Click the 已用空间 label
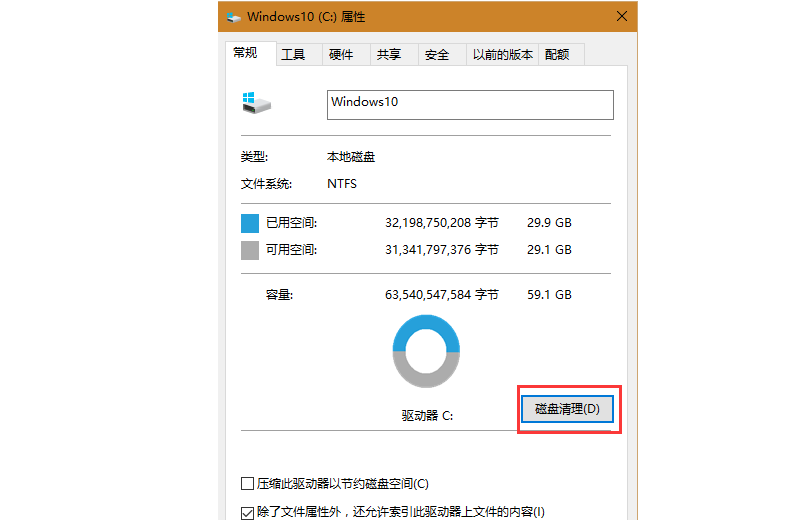The height and width of the screenshot is (520, 798). tap(292, 223)
